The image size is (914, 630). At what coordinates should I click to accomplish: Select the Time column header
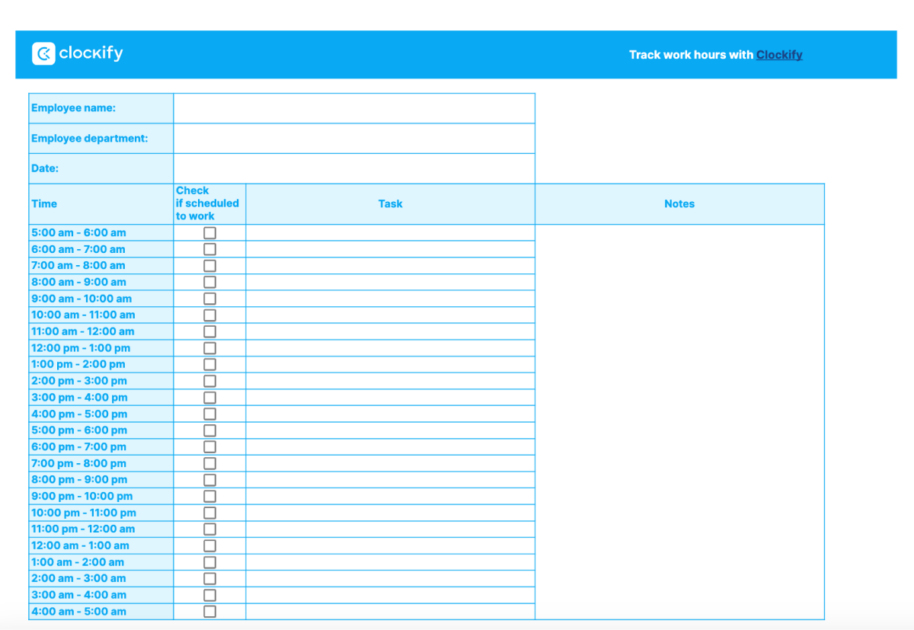(44, 203)
